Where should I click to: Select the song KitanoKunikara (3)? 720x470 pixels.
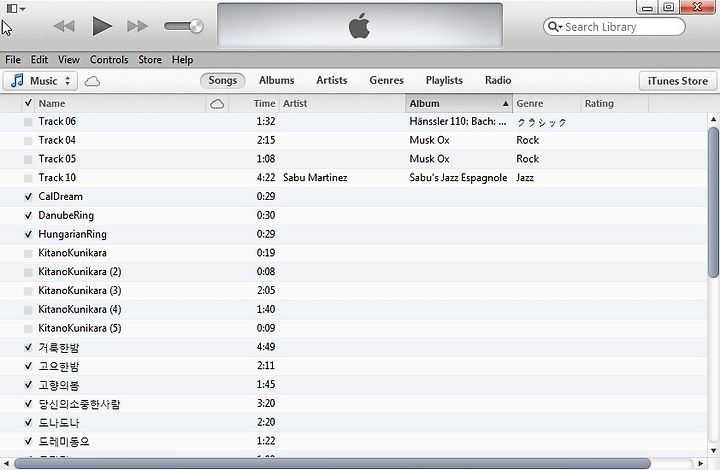[80, 291]
